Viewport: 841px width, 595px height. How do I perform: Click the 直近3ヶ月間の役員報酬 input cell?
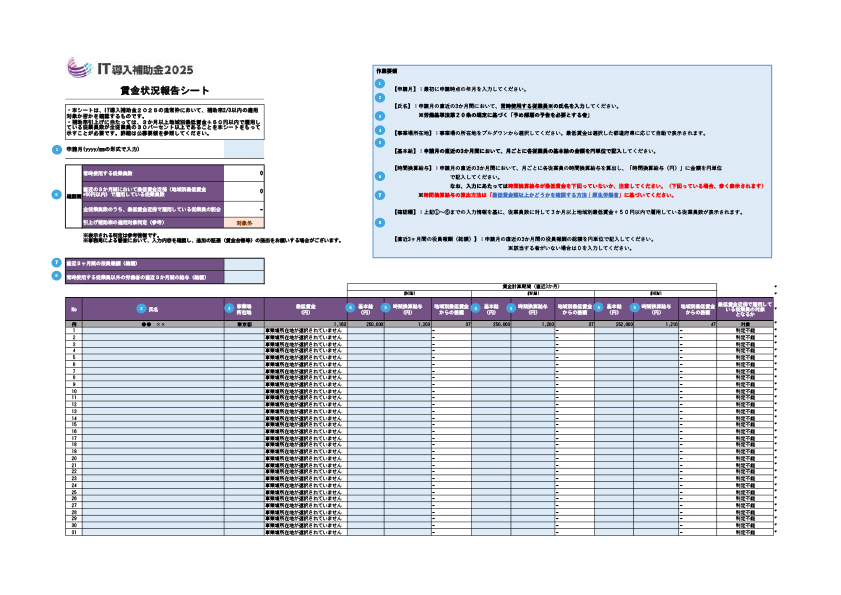point(244,262)
